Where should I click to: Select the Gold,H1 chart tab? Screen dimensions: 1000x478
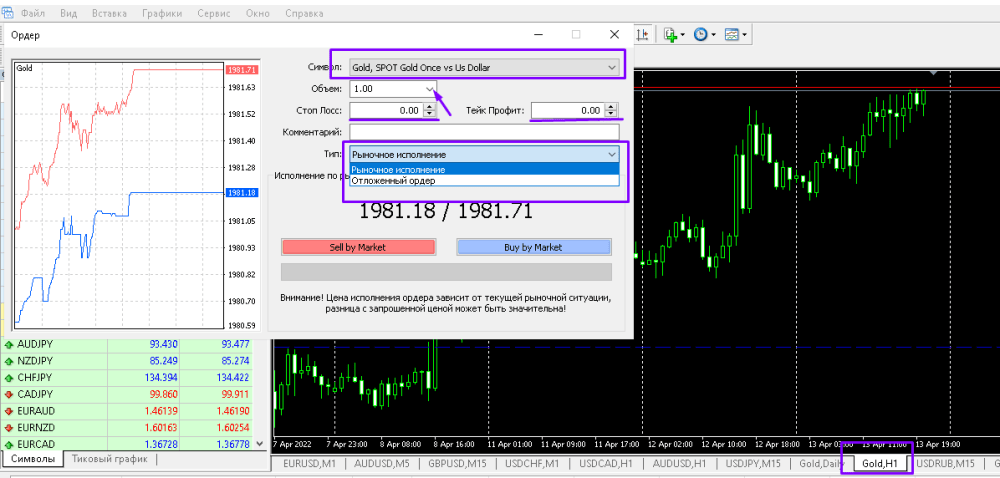(x=879, y=463)
